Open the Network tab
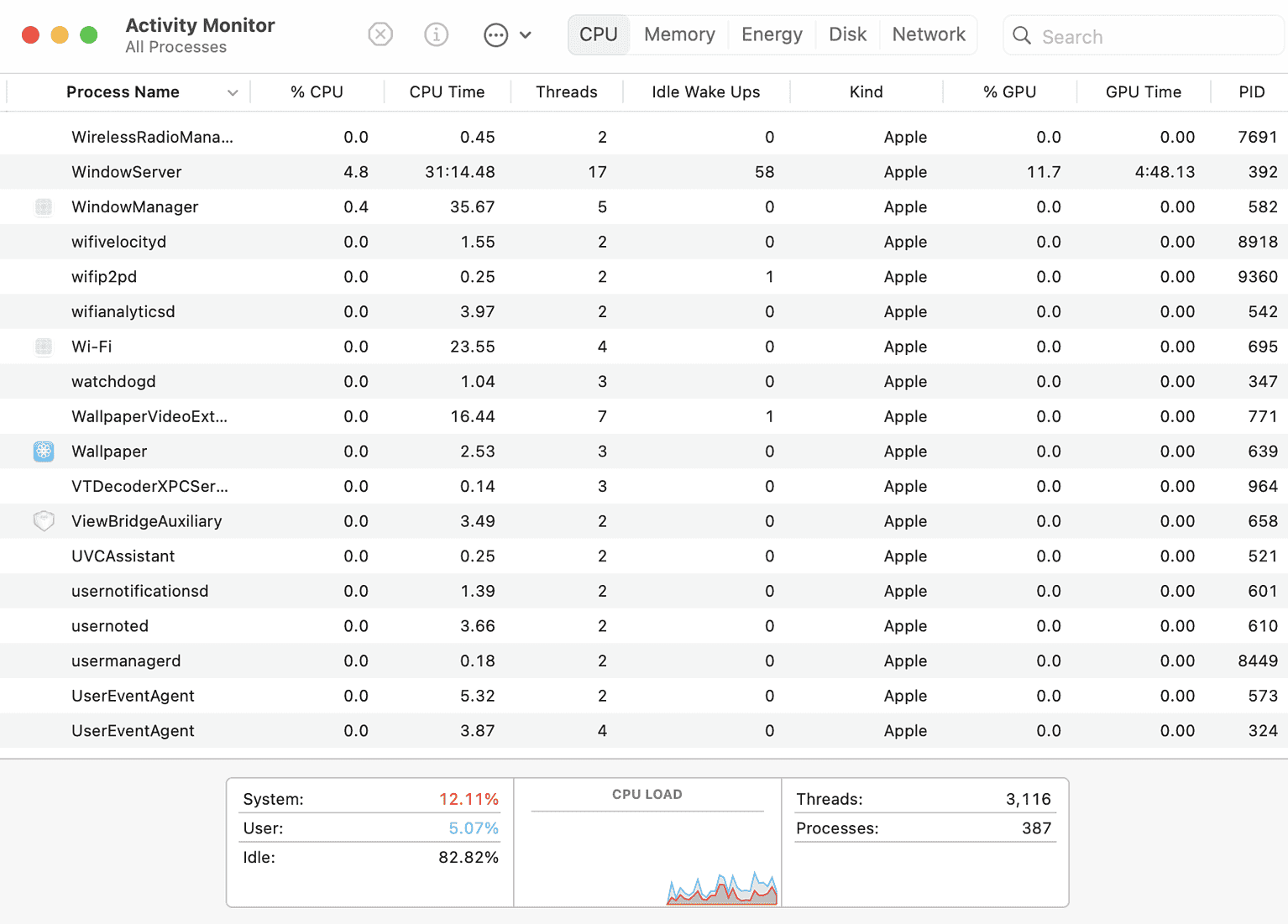This screenshot has width=1288, height=924. tap(928, 34)
